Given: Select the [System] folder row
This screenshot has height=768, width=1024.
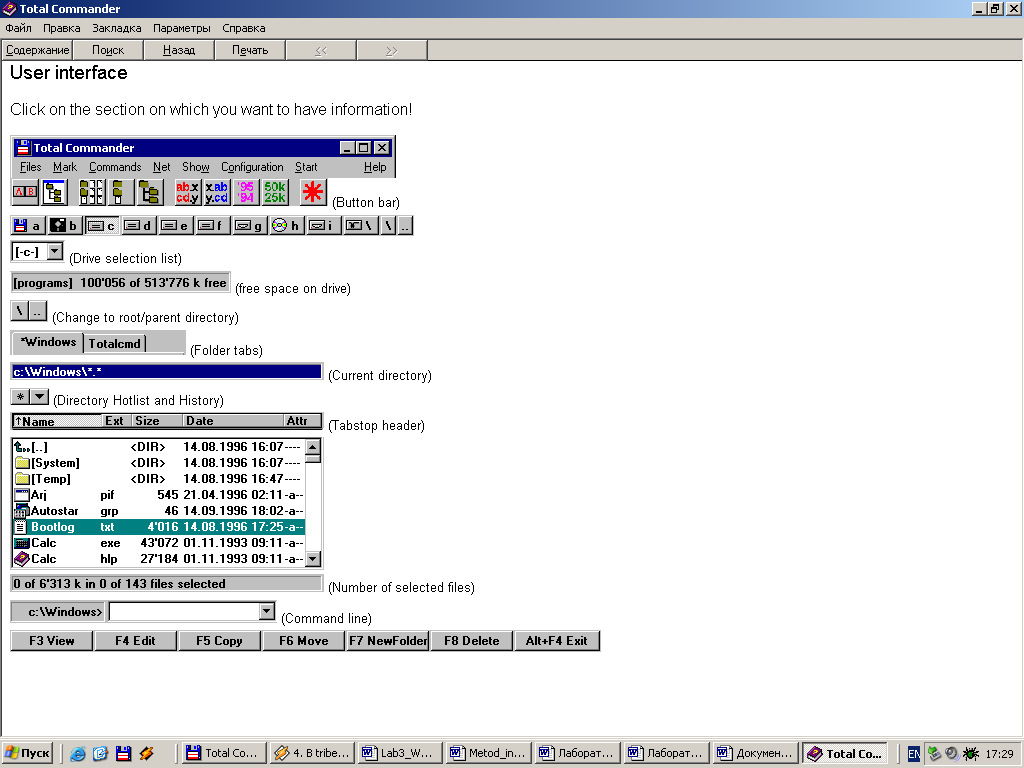Looking at the screenshot, I should (159, 463).
